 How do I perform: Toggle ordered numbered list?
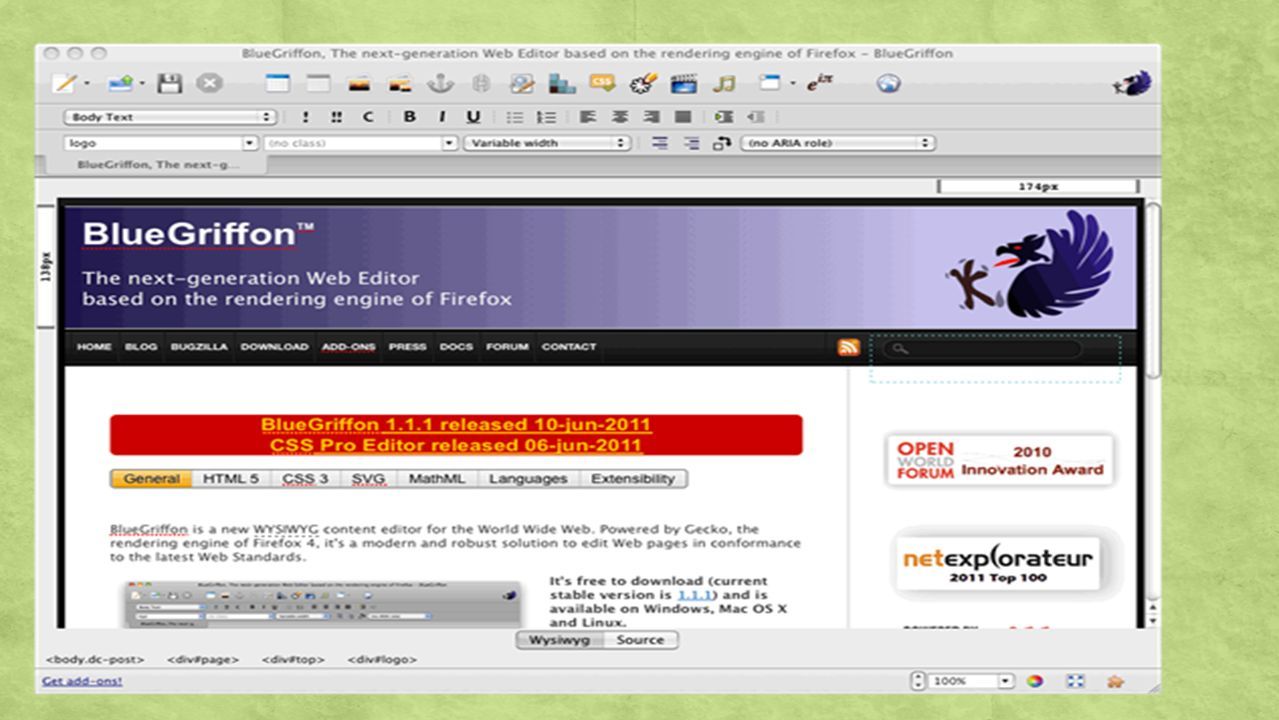[x=546, y=117]
